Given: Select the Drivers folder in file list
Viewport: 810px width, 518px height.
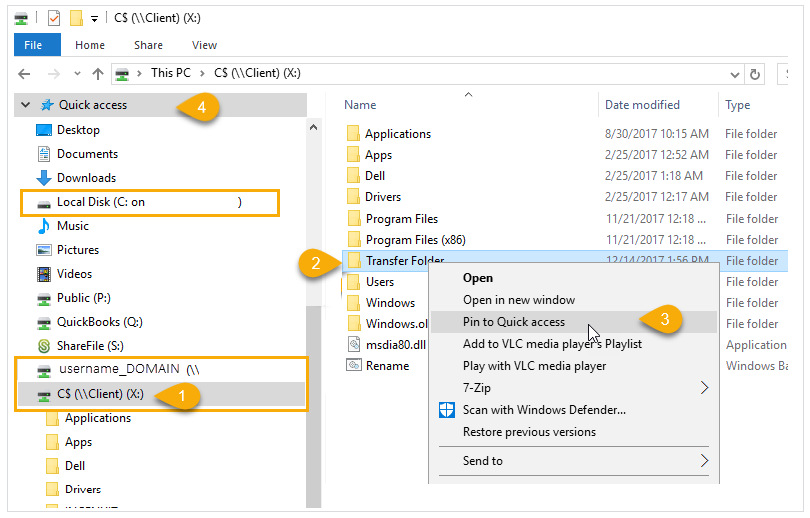Looking at the screenshot, I should coord(383,197).
